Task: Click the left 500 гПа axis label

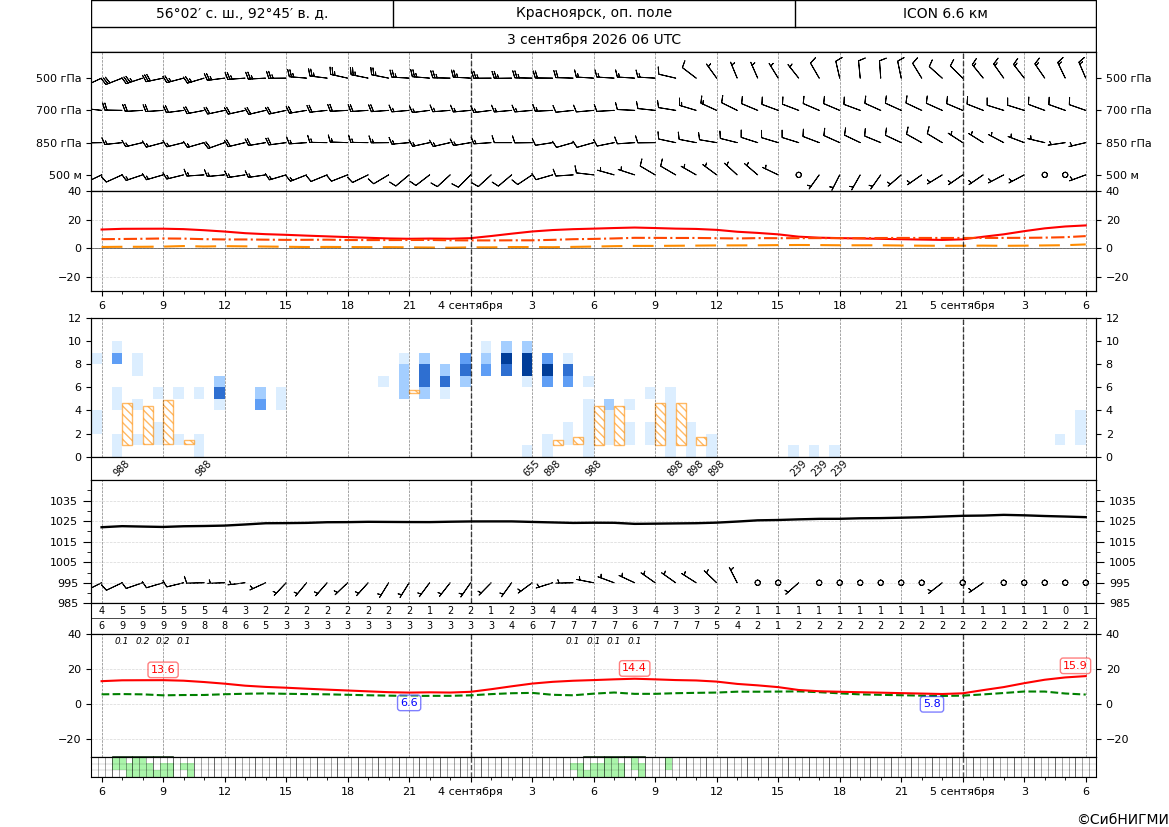Action: click(58, 78)
